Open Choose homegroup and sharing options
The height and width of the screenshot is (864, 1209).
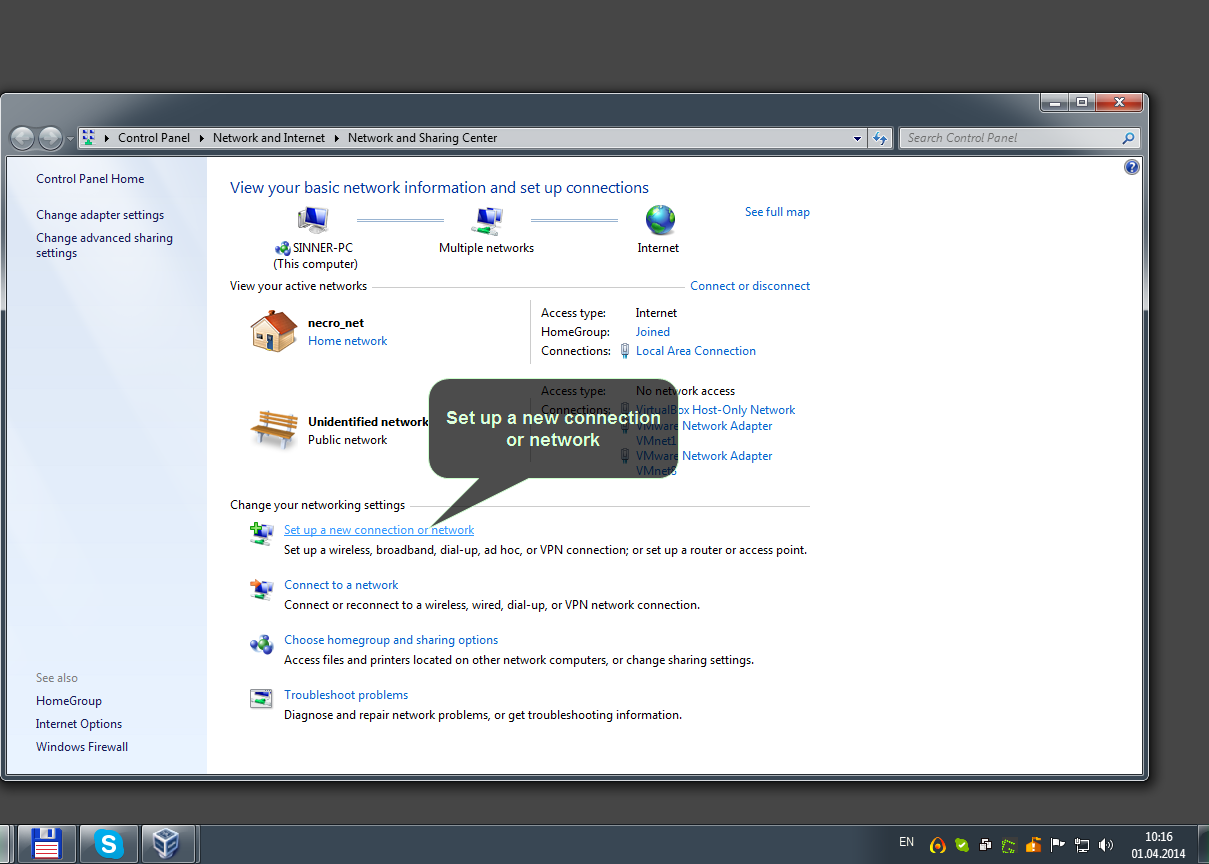(391, 640)
